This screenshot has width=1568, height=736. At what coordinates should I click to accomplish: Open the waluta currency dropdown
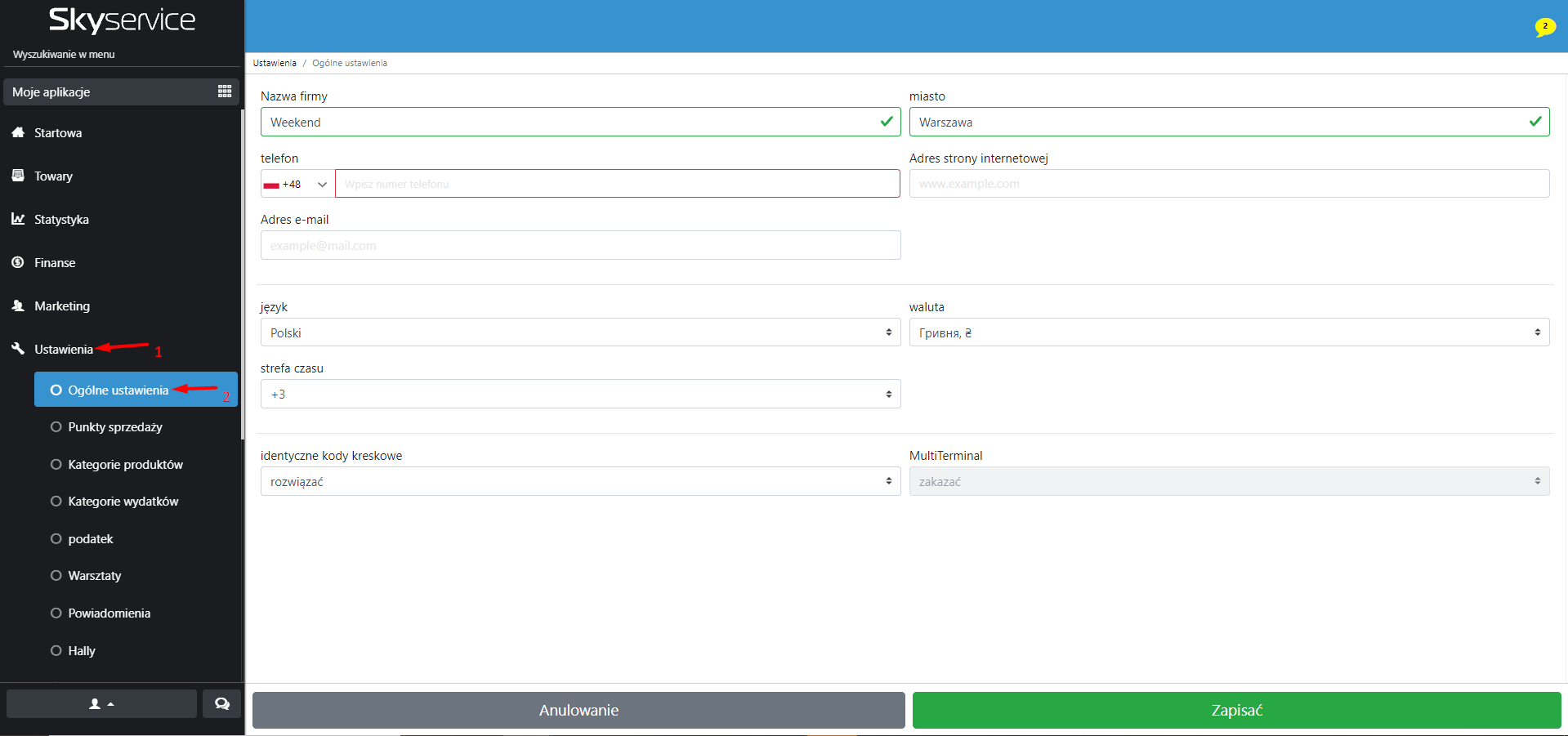(1229, 332)
